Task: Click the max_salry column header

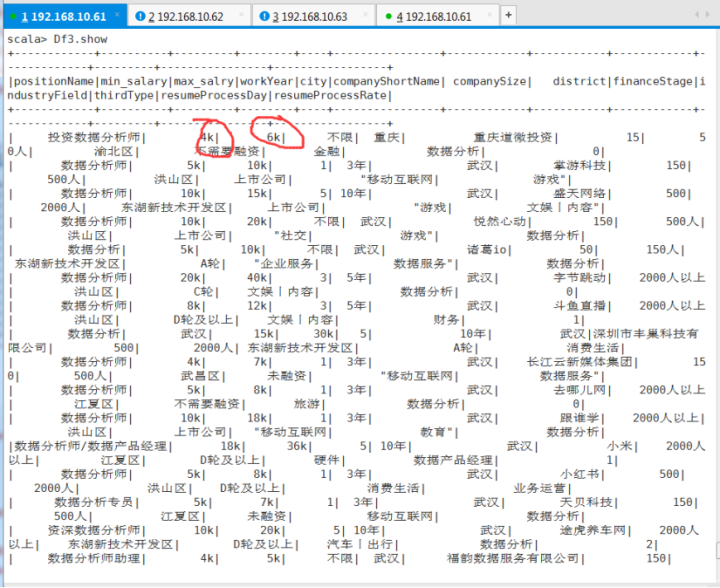Action: point(204,81)
